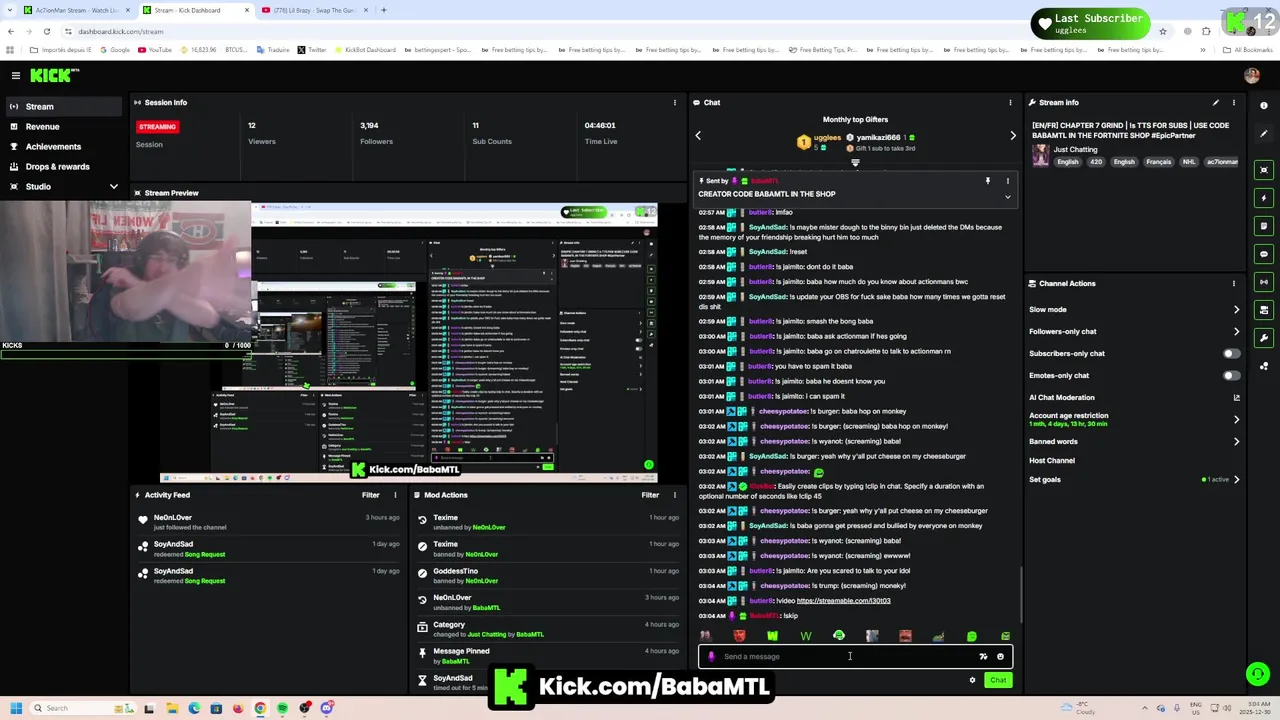Expand Followers-only chat settings arrow

coord(1236,331)
